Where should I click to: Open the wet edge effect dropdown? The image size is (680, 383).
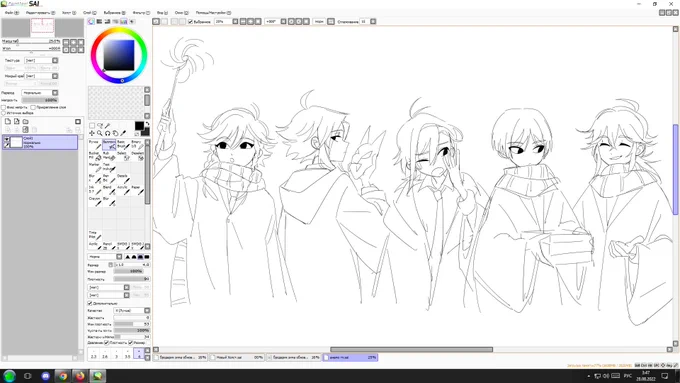pyautogui.click(x=41, y=76)
